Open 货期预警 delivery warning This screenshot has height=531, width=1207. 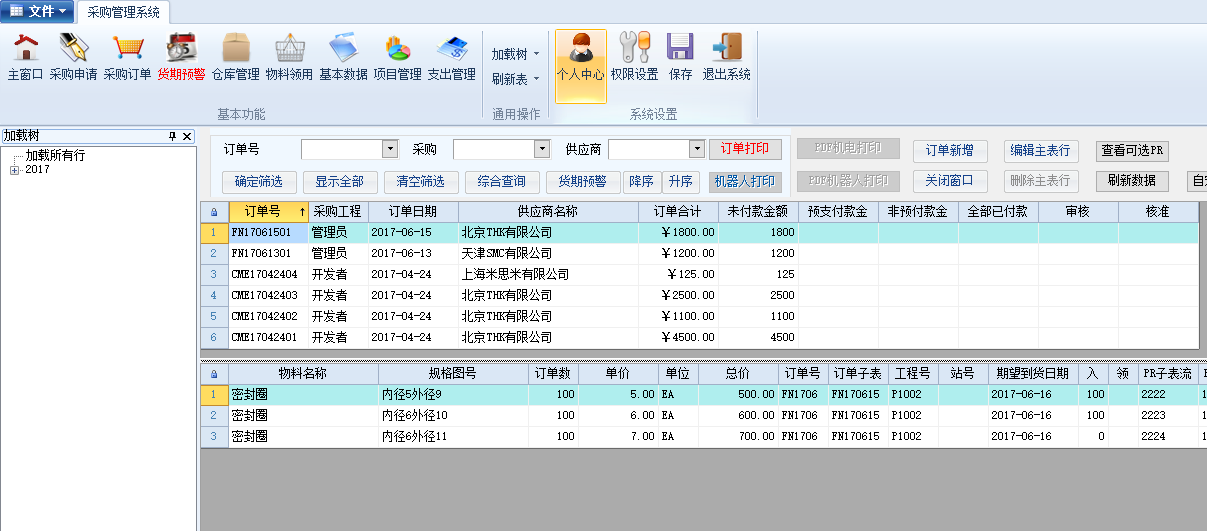click(x=181, y=57)
